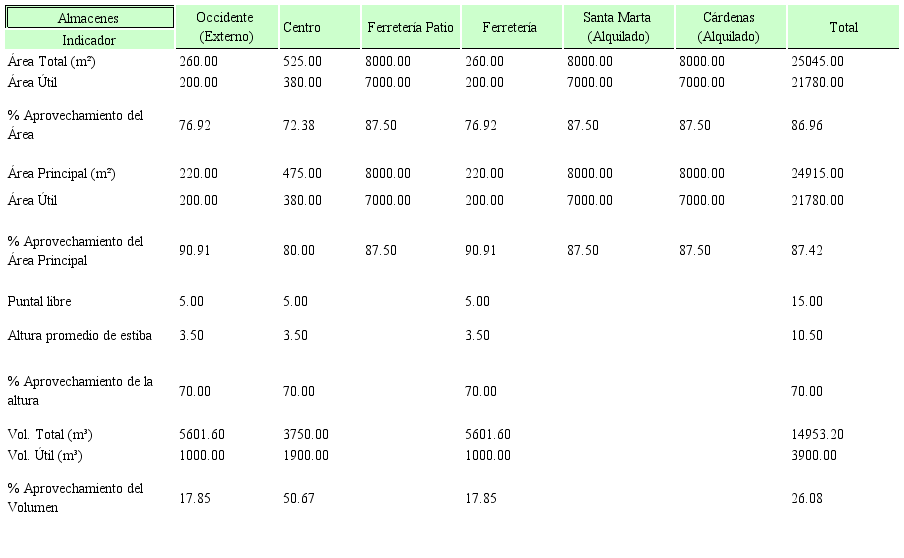Click the total volume value 14953.20
Viewport: 904px width, 558px height.
(x=817, y=435)
